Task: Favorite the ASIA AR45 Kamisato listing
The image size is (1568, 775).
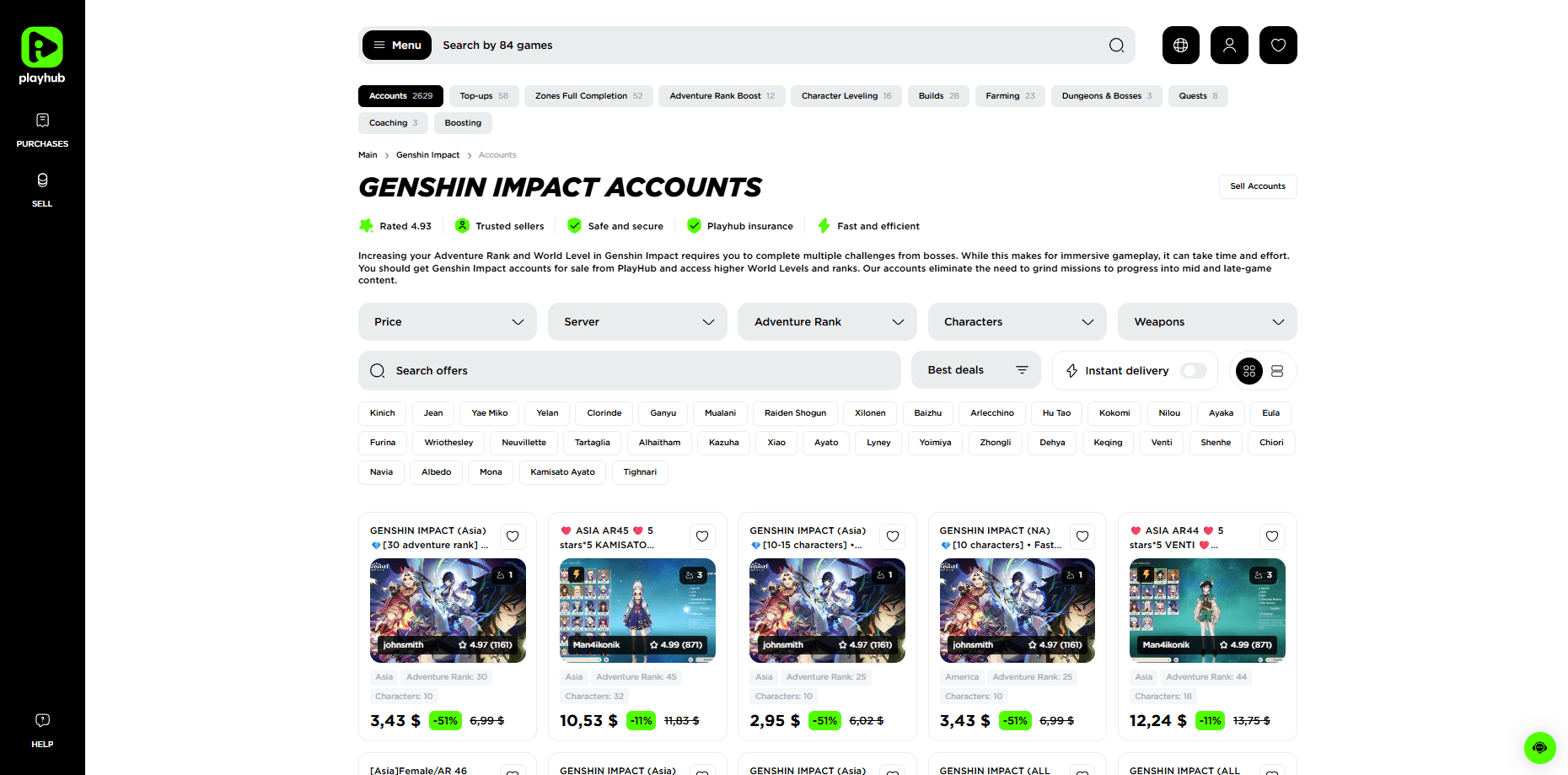Action: 702,536
